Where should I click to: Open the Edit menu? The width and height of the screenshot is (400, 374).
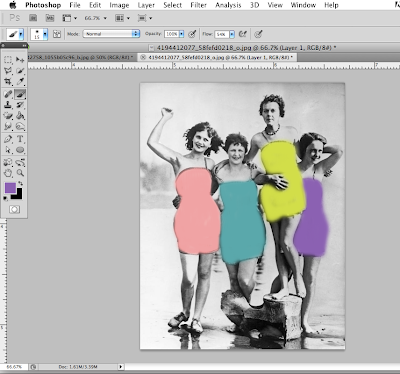[x=95, y=5]
